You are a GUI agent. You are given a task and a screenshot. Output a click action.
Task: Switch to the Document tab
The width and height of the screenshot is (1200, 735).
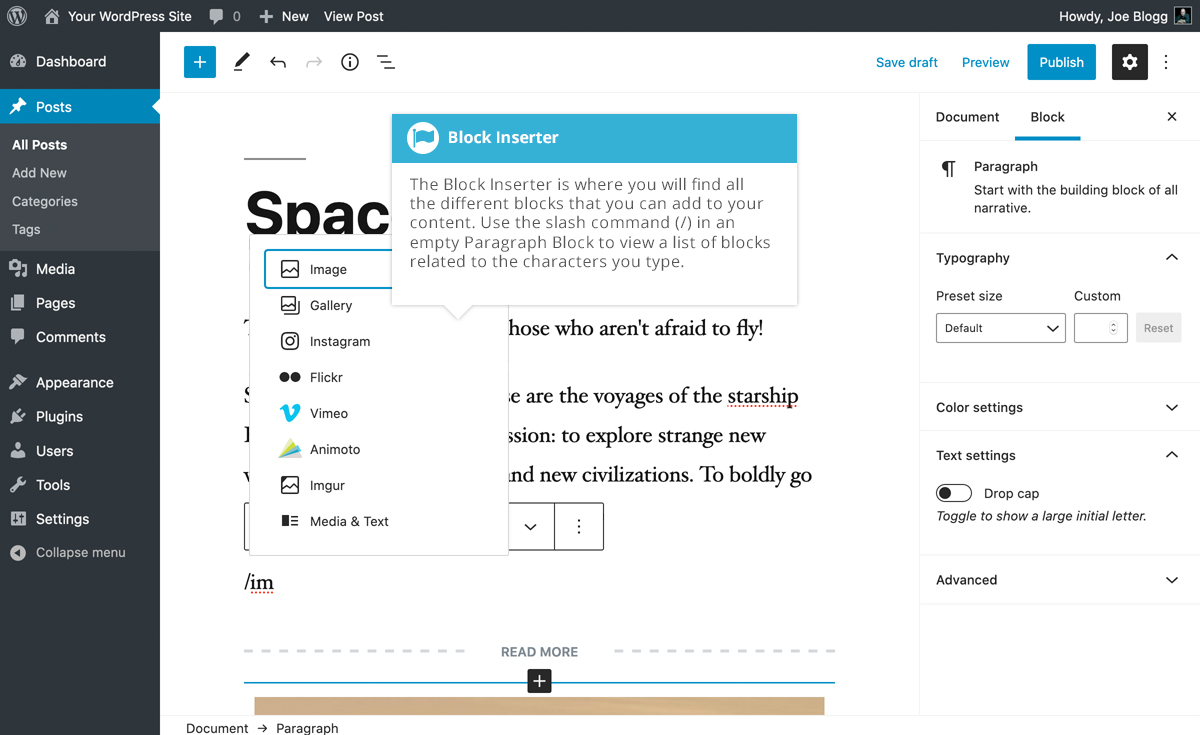967,117
